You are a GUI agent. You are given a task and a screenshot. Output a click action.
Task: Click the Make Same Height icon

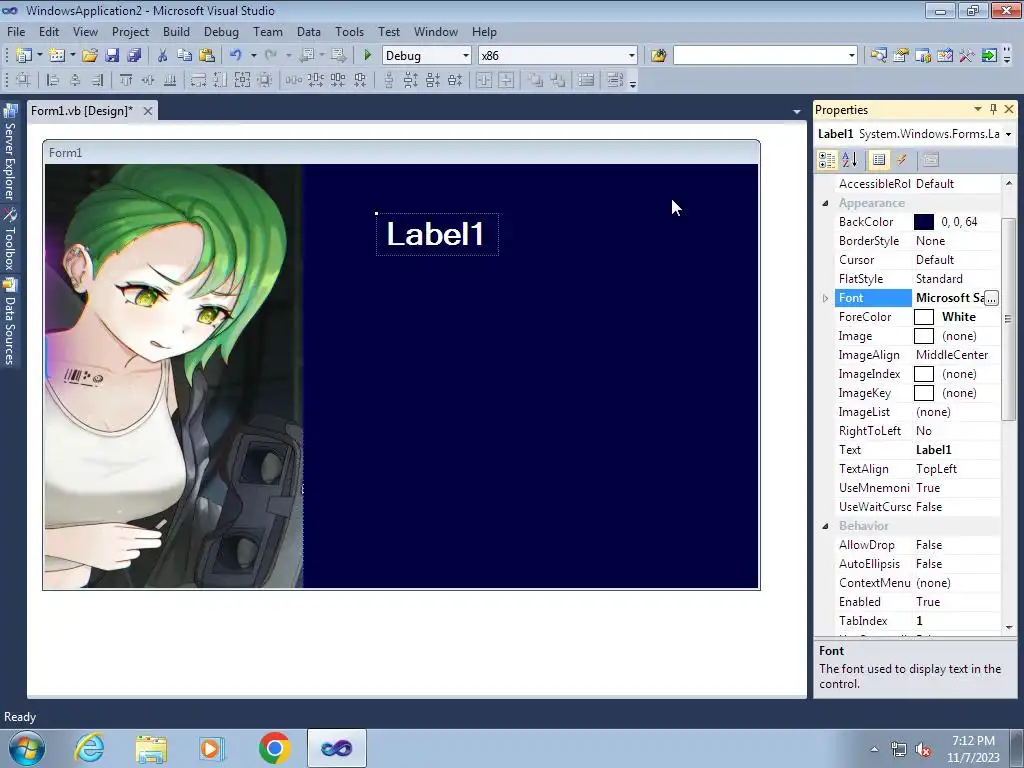[x=221, y=80]
